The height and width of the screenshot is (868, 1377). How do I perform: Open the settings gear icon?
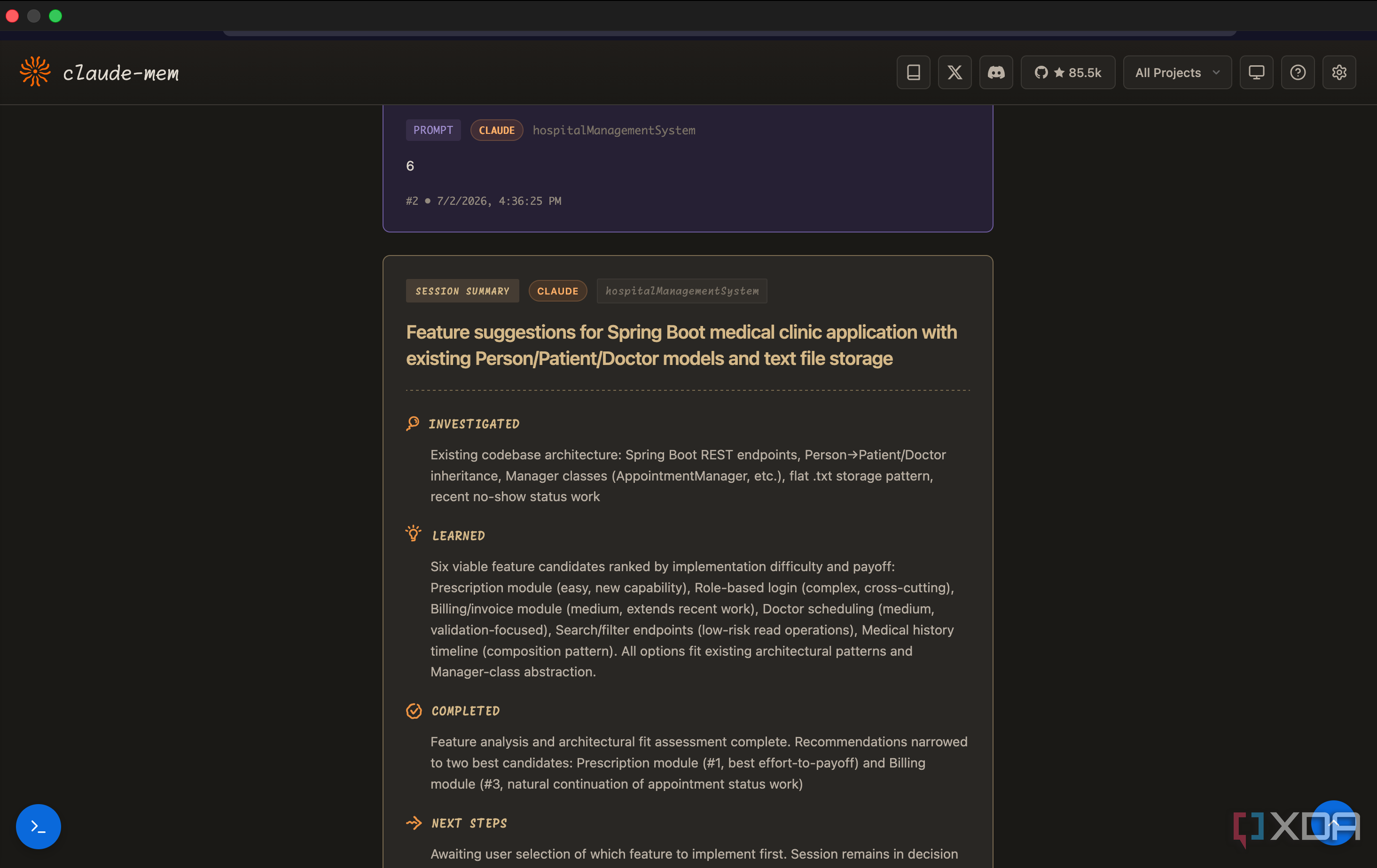click(x=1338, y=73)
